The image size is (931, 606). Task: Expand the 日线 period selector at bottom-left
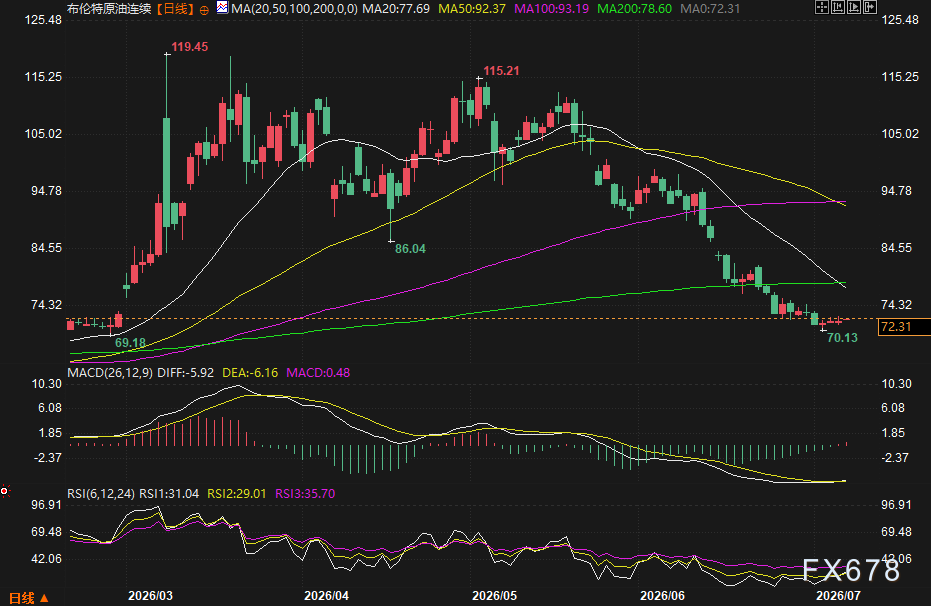click(x=28, y=598)
